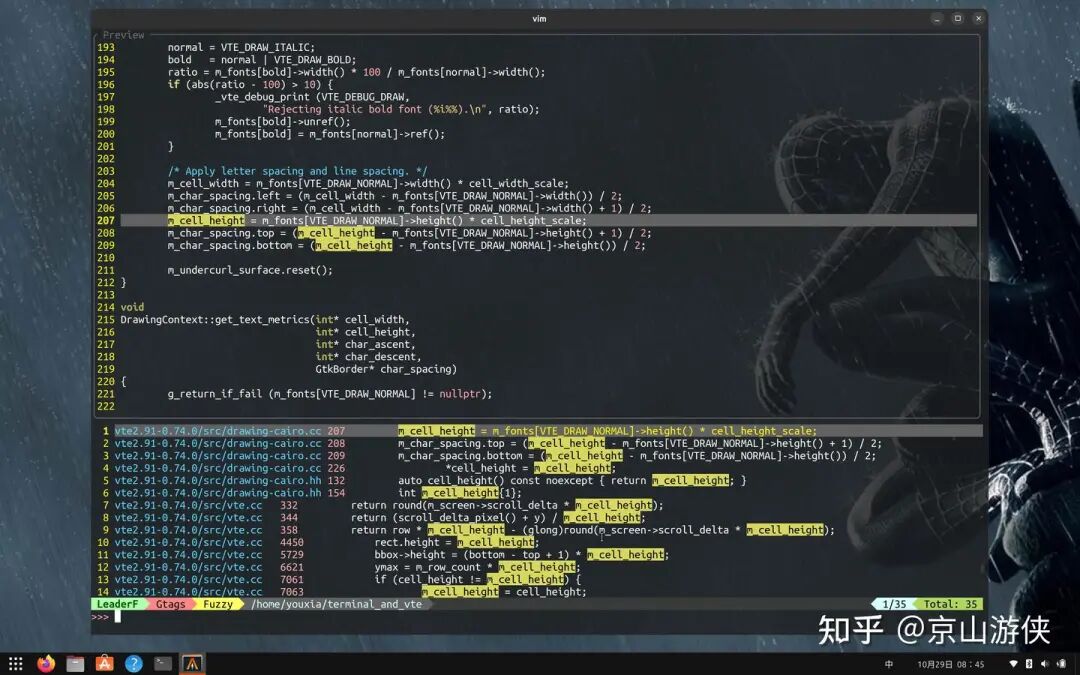
Task: Click 'normal = VTE_DRAW_ITALIC;' on line 193
Action: [x=241, y=48]
